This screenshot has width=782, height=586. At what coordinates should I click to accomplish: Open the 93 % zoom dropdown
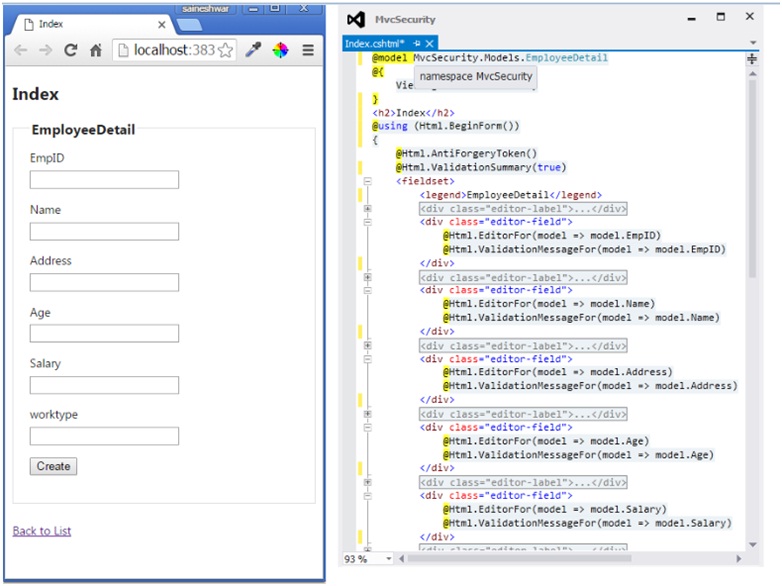tap(389, 559)
